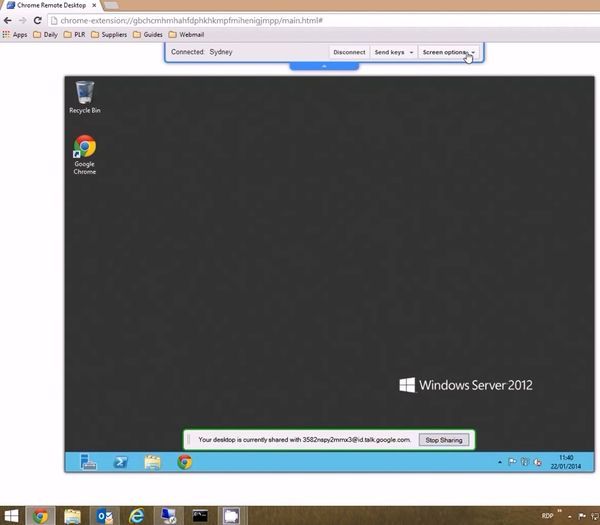
Task: Click the local Windows Start button
Action: pos(10,516)
